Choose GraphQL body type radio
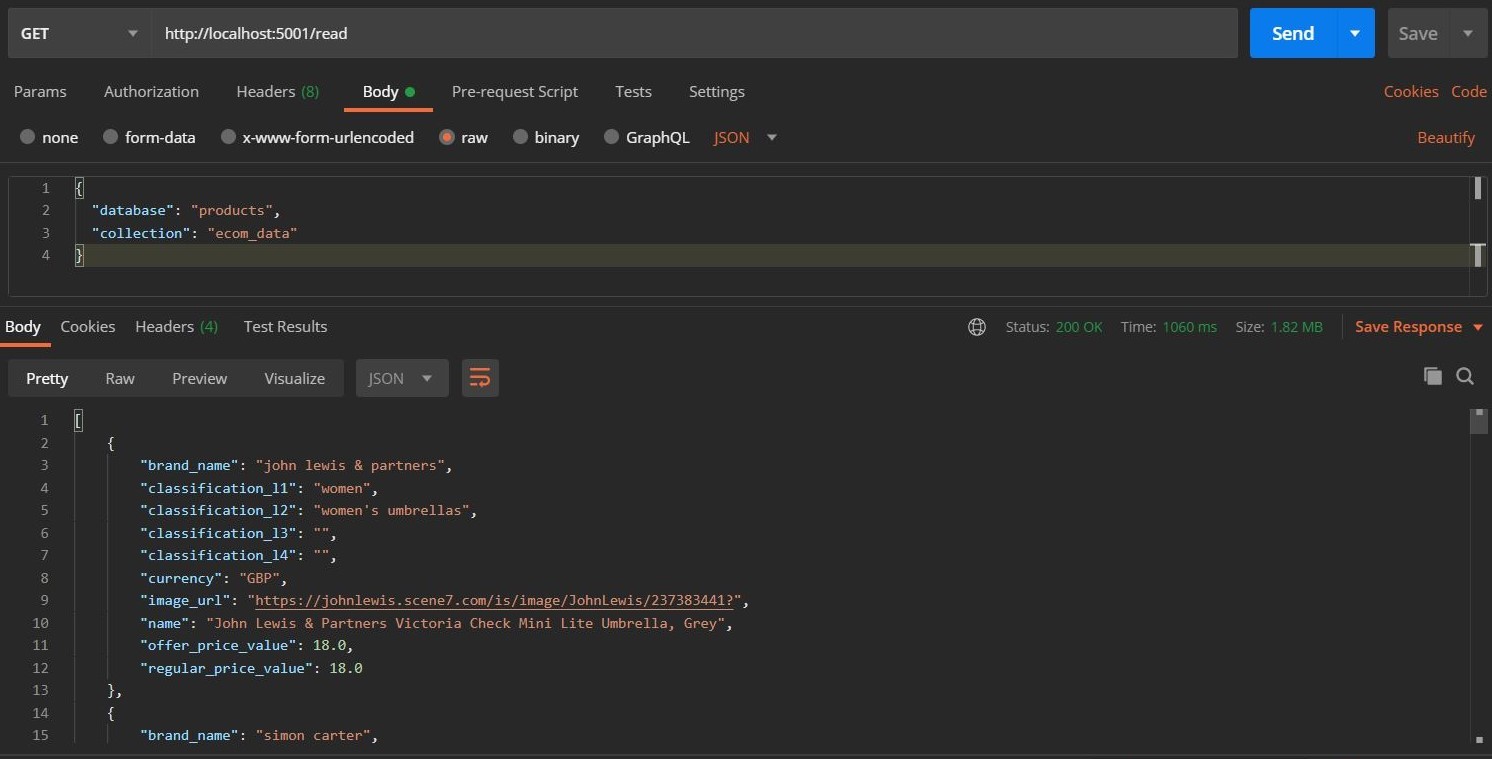Viewport: 1492px width, 759px height. (612, 137)
